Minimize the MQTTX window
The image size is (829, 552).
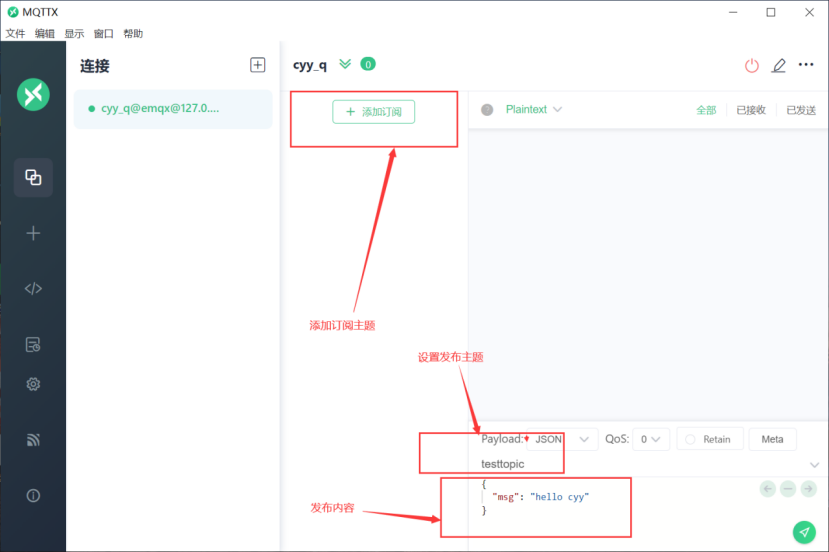[x=733, y=12]
